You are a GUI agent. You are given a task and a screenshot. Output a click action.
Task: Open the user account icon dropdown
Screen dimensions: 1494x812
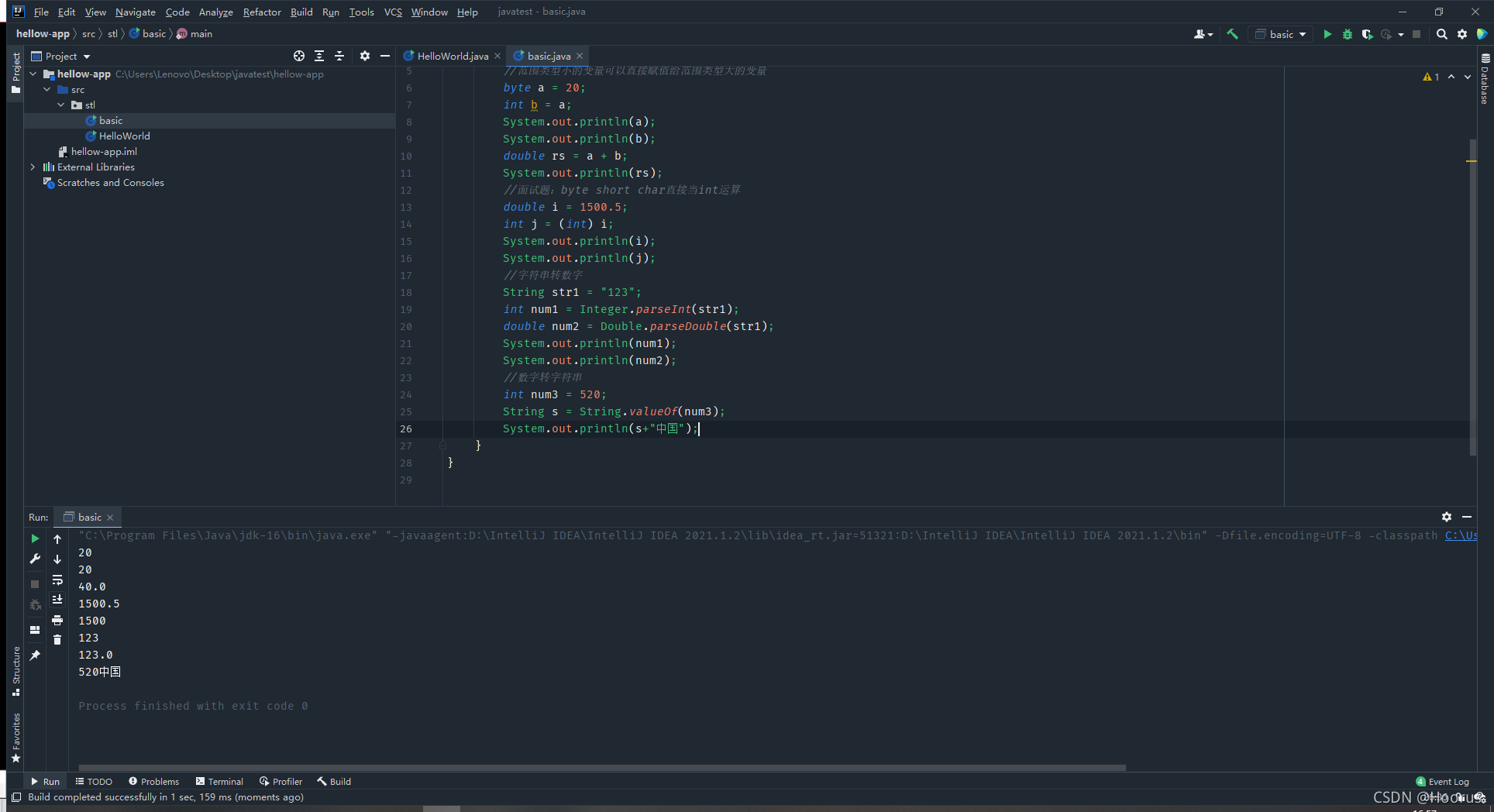coord(1203,34)
